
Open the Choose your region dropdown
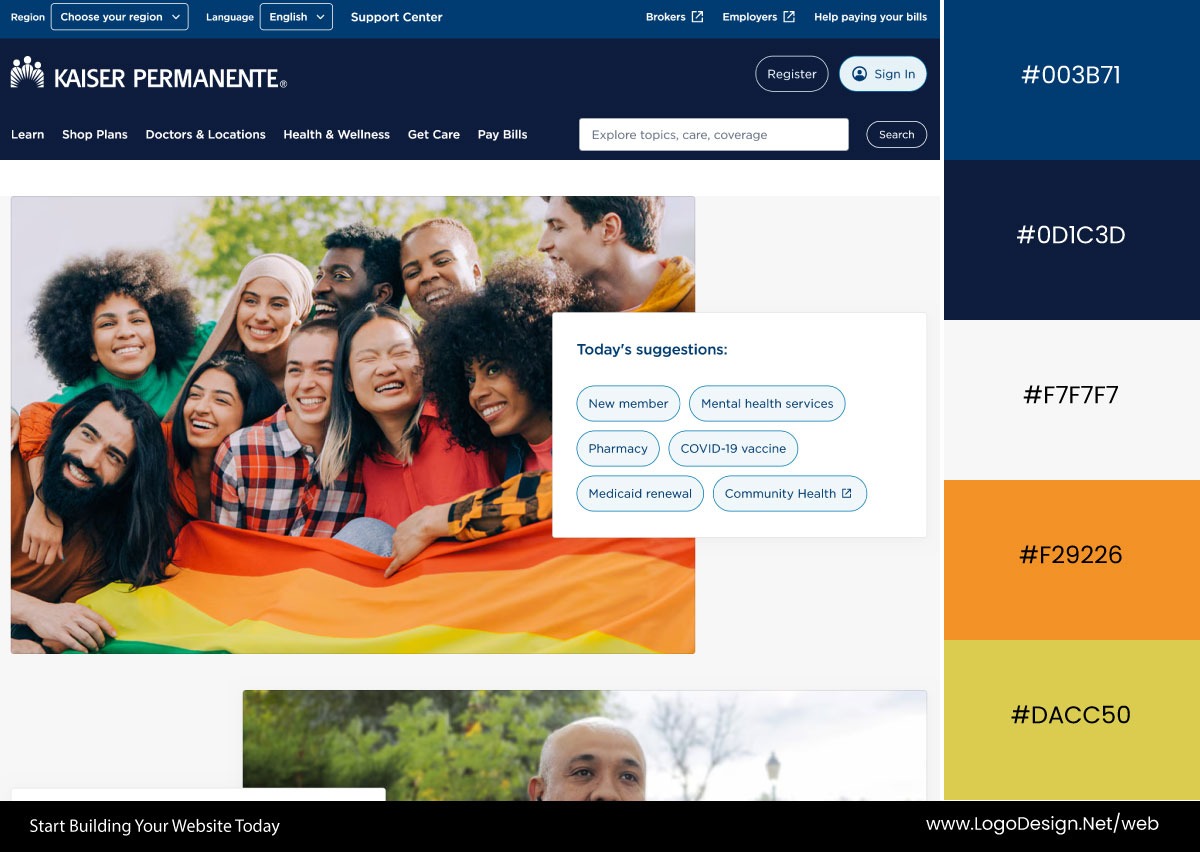[119, 17]
